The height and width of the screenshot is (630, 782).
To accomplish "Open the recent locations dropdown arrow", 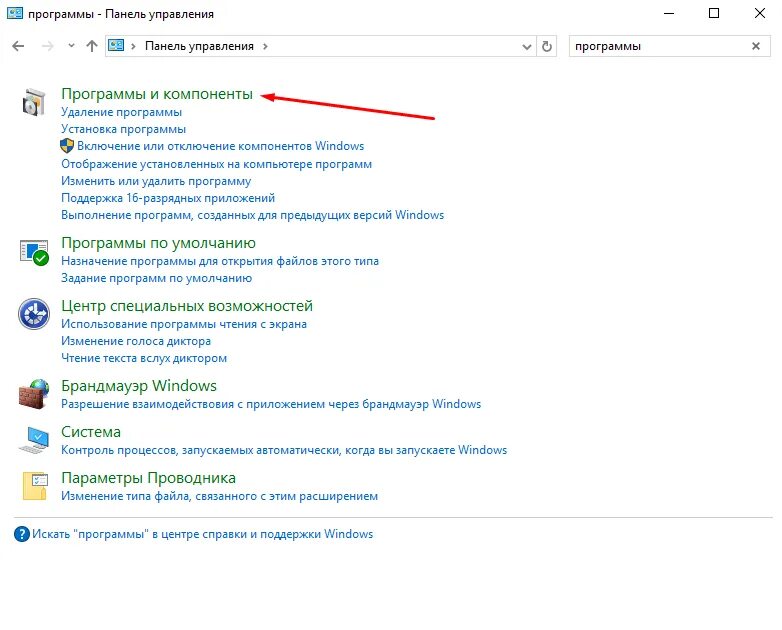I will point(71,46).
